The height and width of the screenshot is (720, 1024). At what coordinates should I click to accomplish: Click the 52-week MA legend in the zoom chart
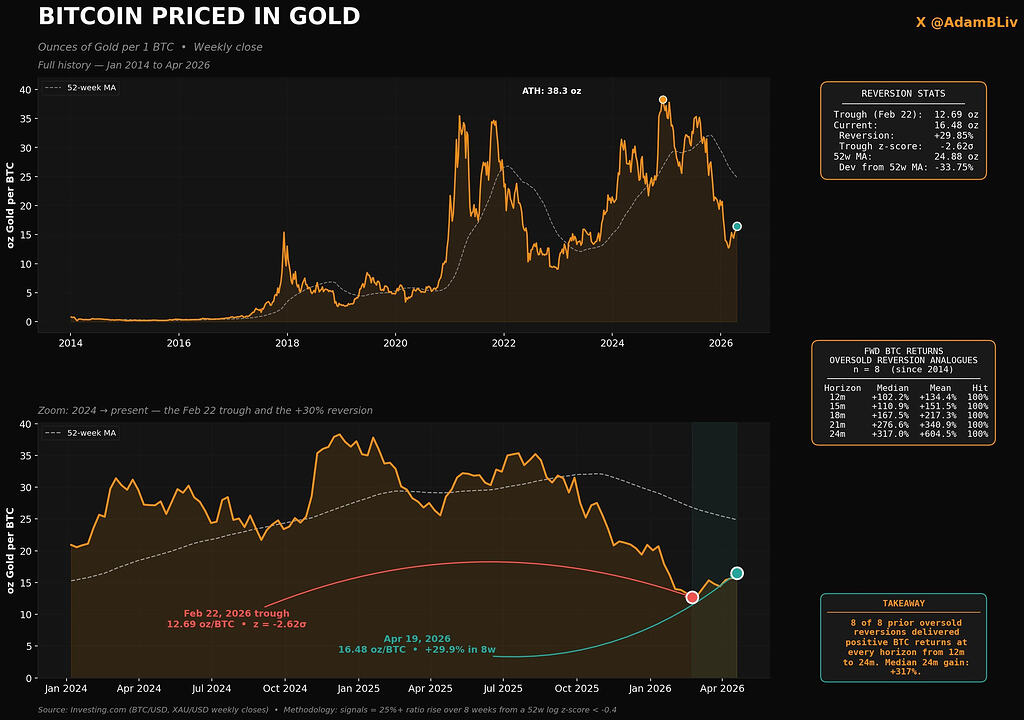(x=81, y=433)
